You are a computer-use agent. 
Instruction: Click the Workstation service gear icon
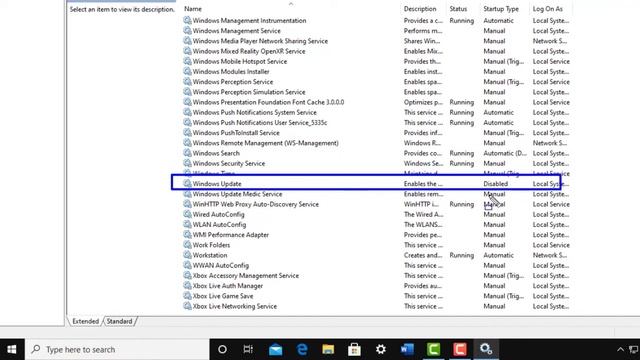point(187,255)
